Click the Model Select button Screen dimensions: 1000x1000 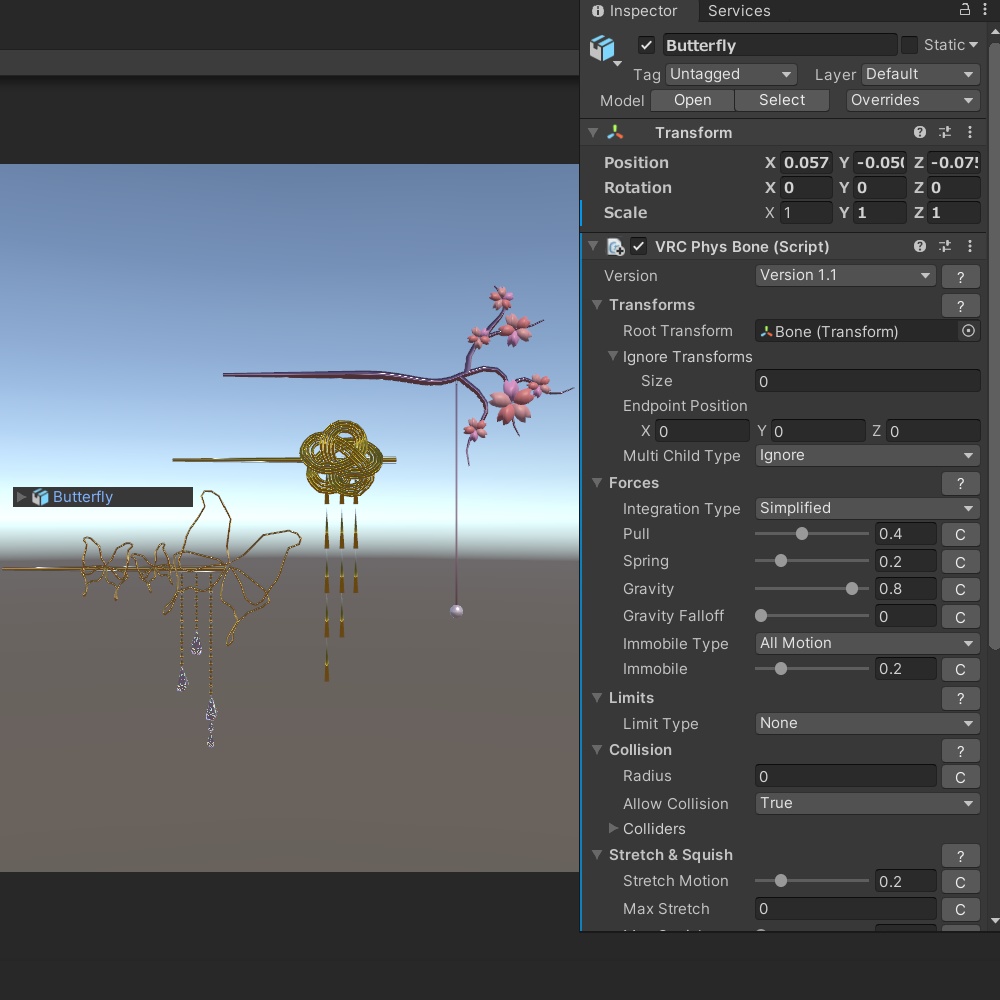[782, 100]
